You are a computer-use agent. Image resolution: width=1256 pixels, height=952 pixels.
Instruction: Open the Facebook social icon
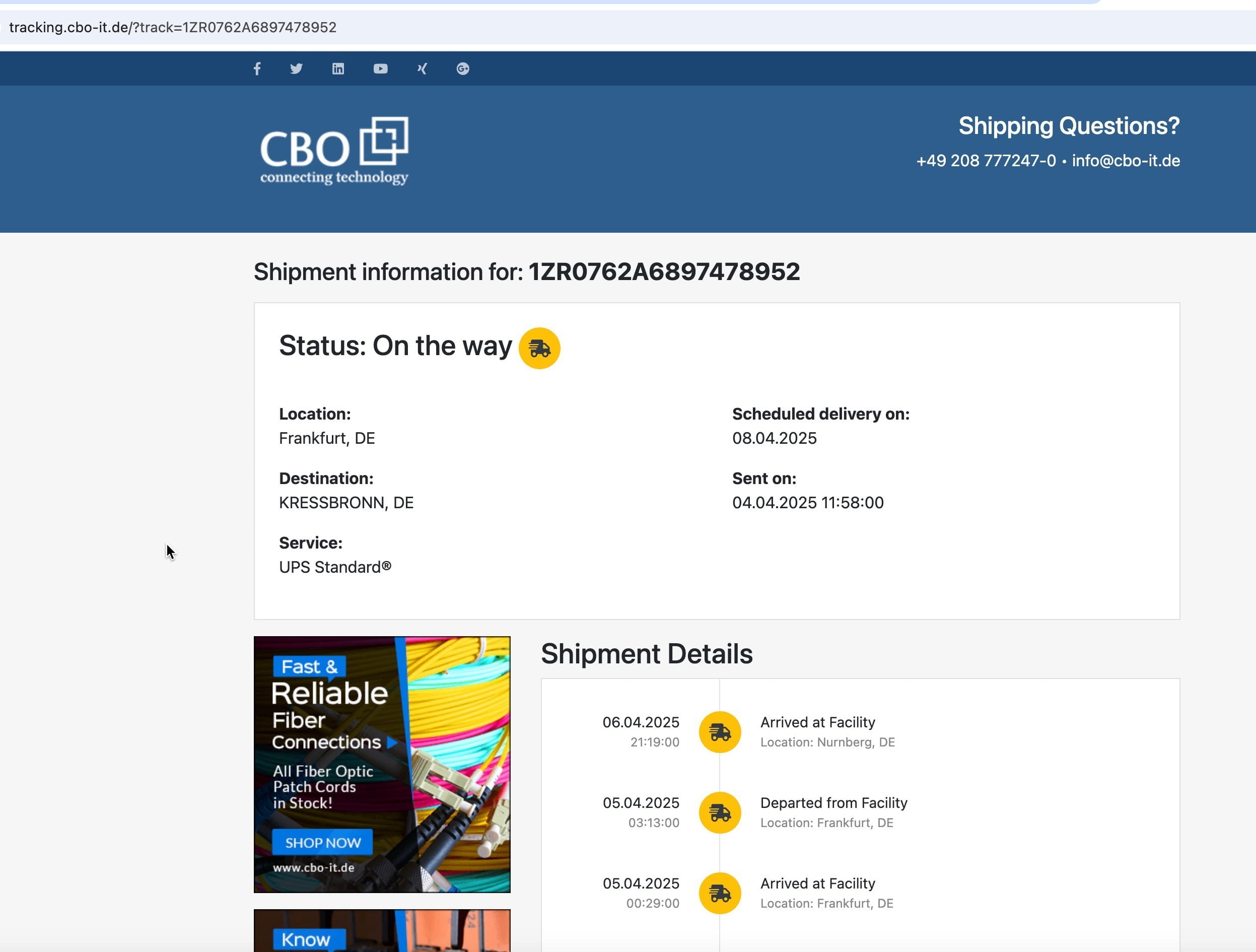pyautogui.click(x=257, y=69)
